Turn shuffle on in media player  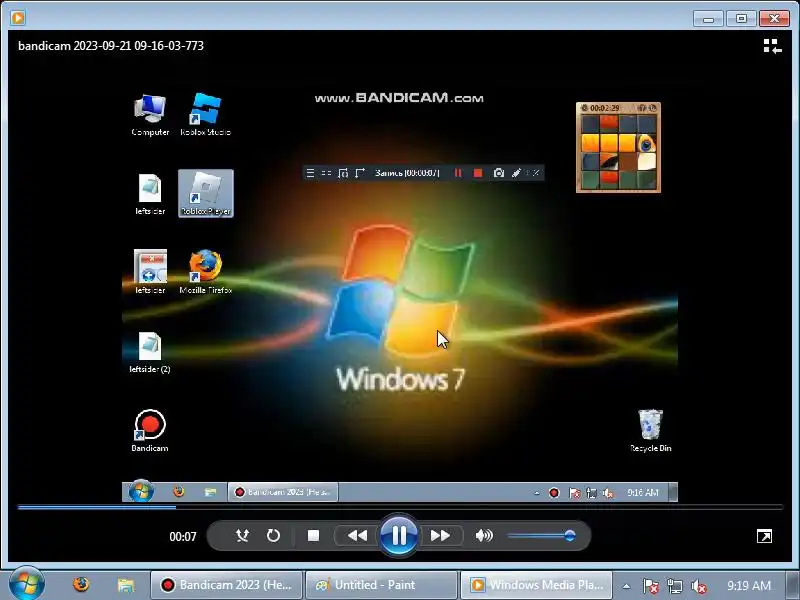click(x=242, y=536)
